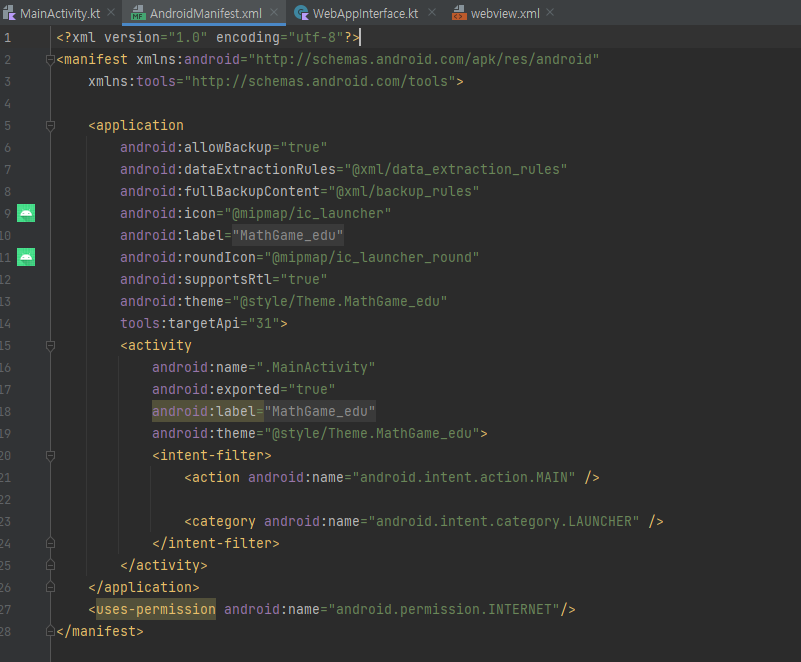Select the AndroidManifest.xml tab
Screen dimensions: 801x662
tap(205, 13)
